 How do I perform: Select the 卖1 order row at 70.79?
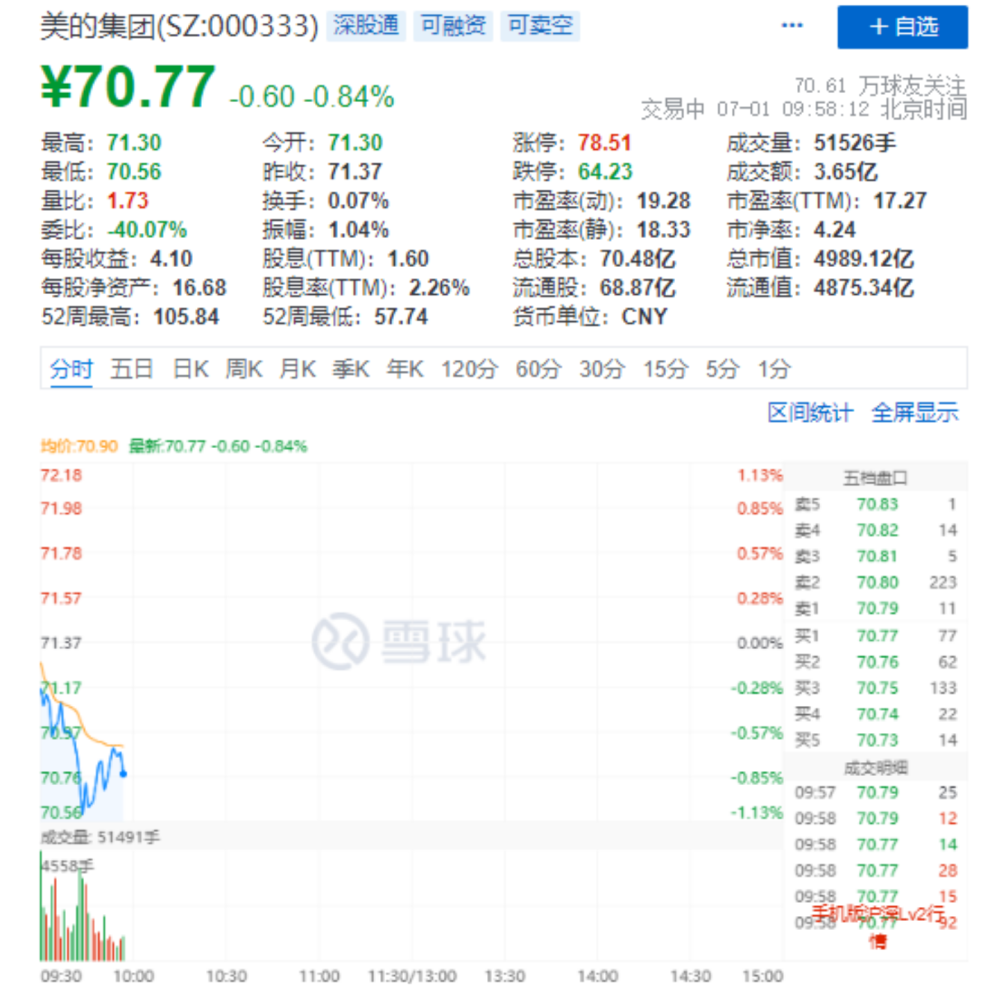tap(875, 609)
